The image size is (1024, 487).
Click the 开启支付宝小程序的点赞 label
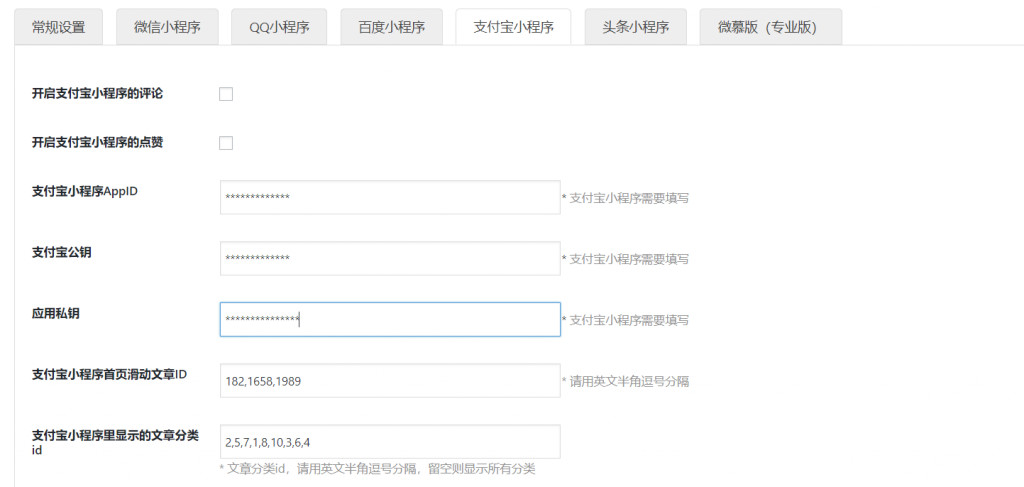[x=97, y=142]
